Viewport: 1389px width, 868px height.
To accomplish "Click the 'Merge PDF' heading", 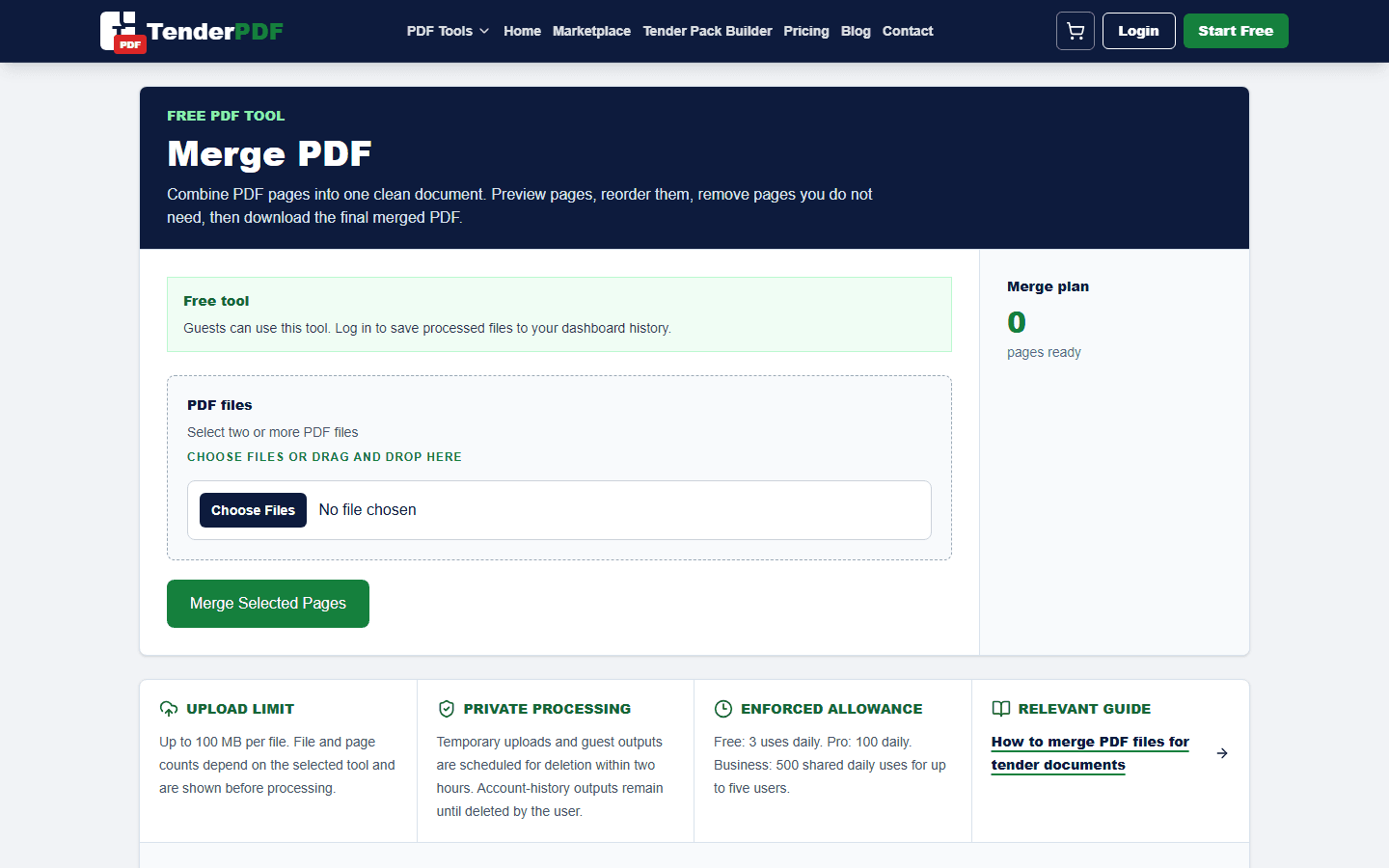I will [x=269, y=154].
